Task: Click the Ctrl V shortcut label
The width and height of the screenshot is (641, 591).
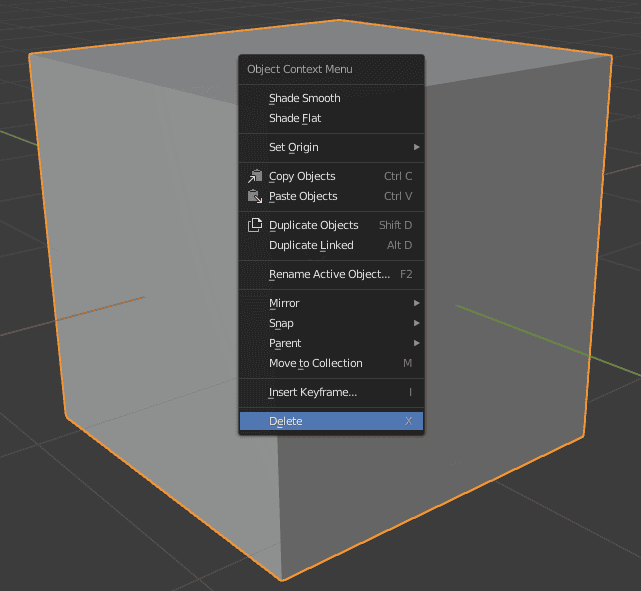Action: (398, 196)
